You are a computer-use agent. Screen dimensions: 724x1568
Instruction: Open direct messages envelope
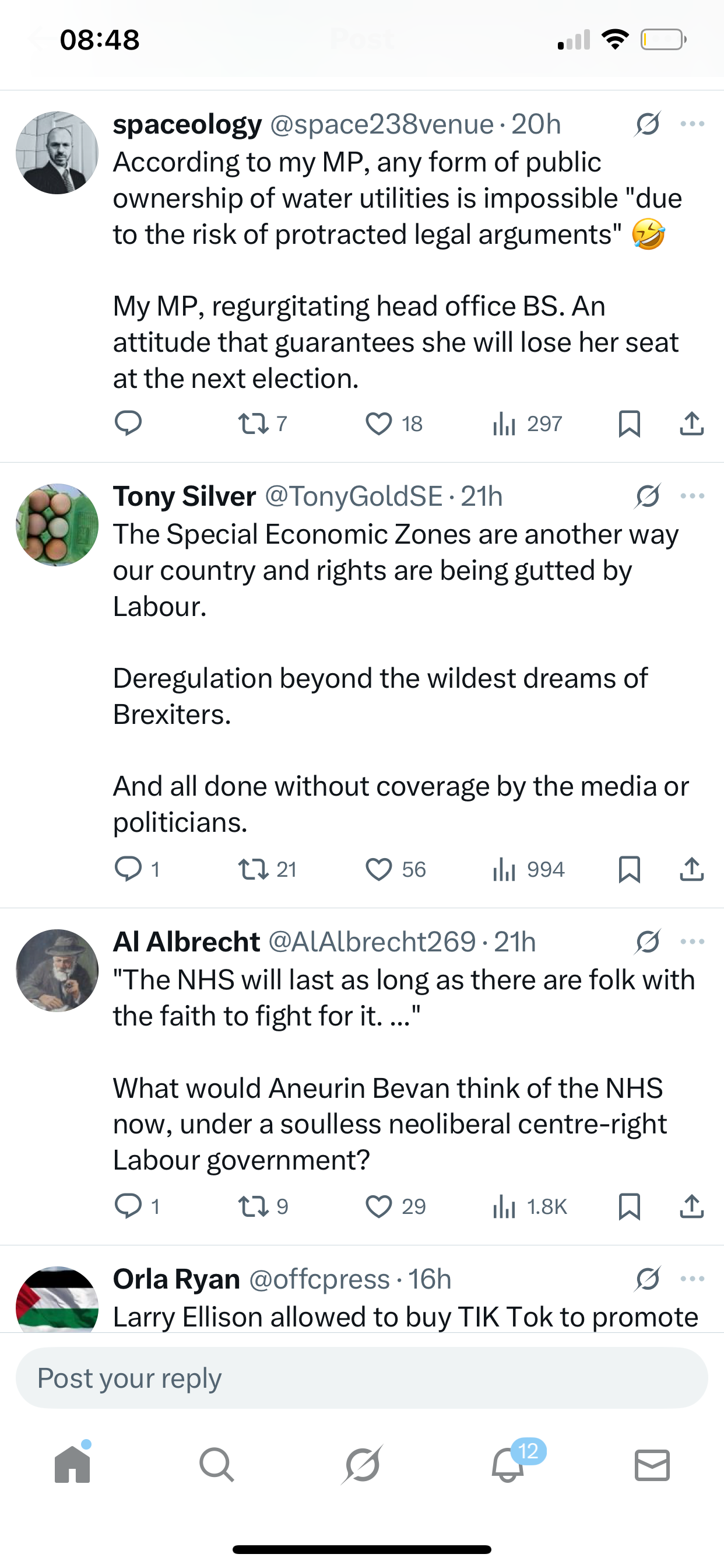coord(652,1464)
